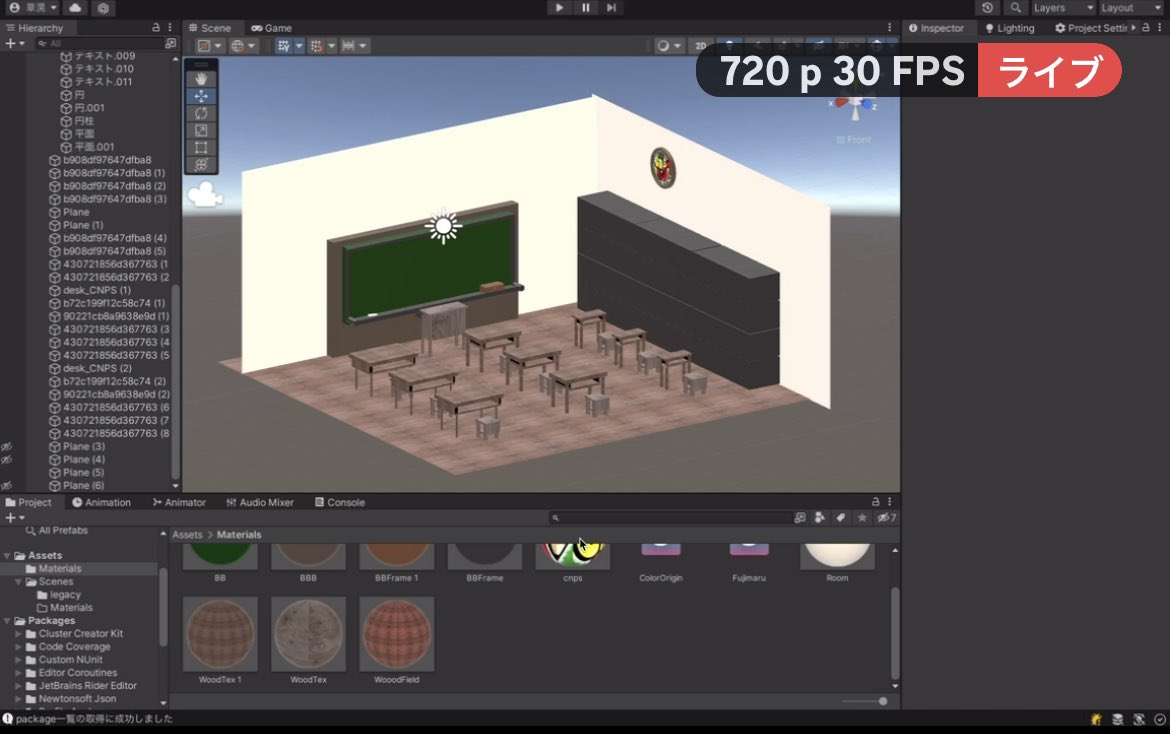
Task: Click the Project search field
Action: click(670, 518)
